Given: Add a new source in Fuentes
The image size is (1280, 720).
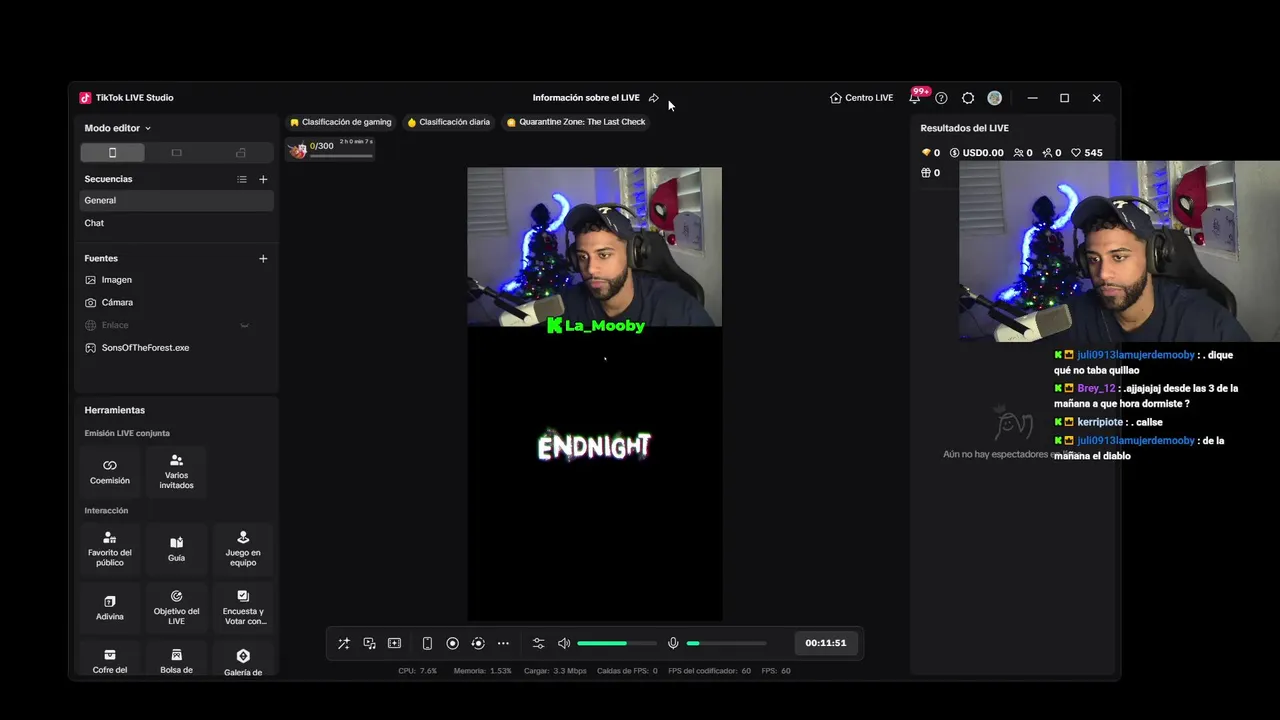Looking at the screenshot, I should (x=263, y=258).
